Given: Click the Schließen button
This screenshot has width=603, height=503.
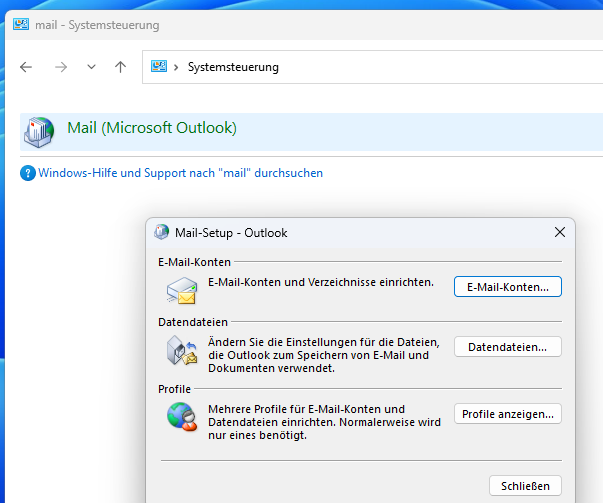Looking at the screenshot, I should point(525,486).
